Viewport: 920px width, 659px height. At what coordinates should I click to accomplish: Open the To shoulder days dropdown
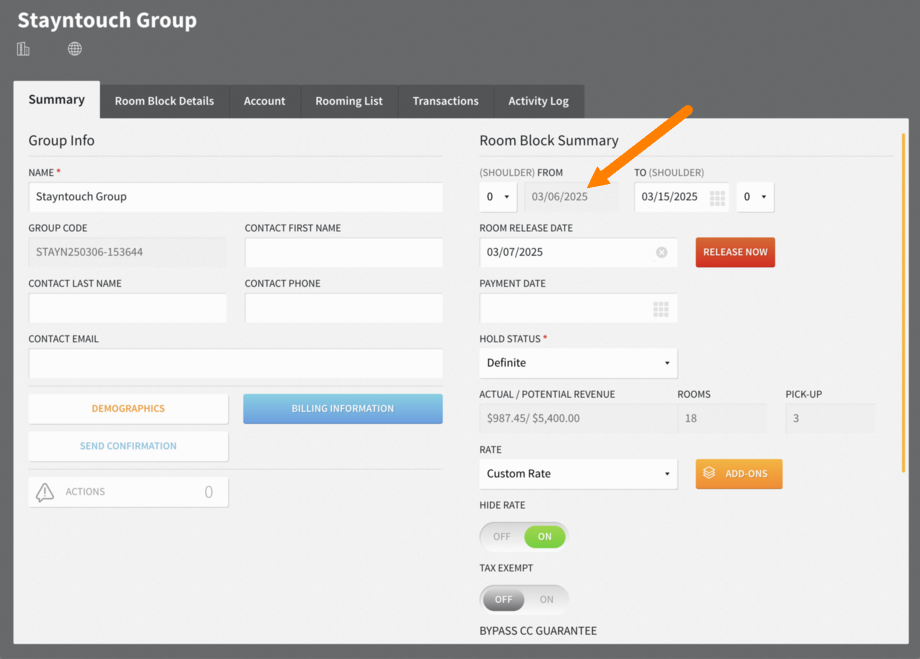755,197
